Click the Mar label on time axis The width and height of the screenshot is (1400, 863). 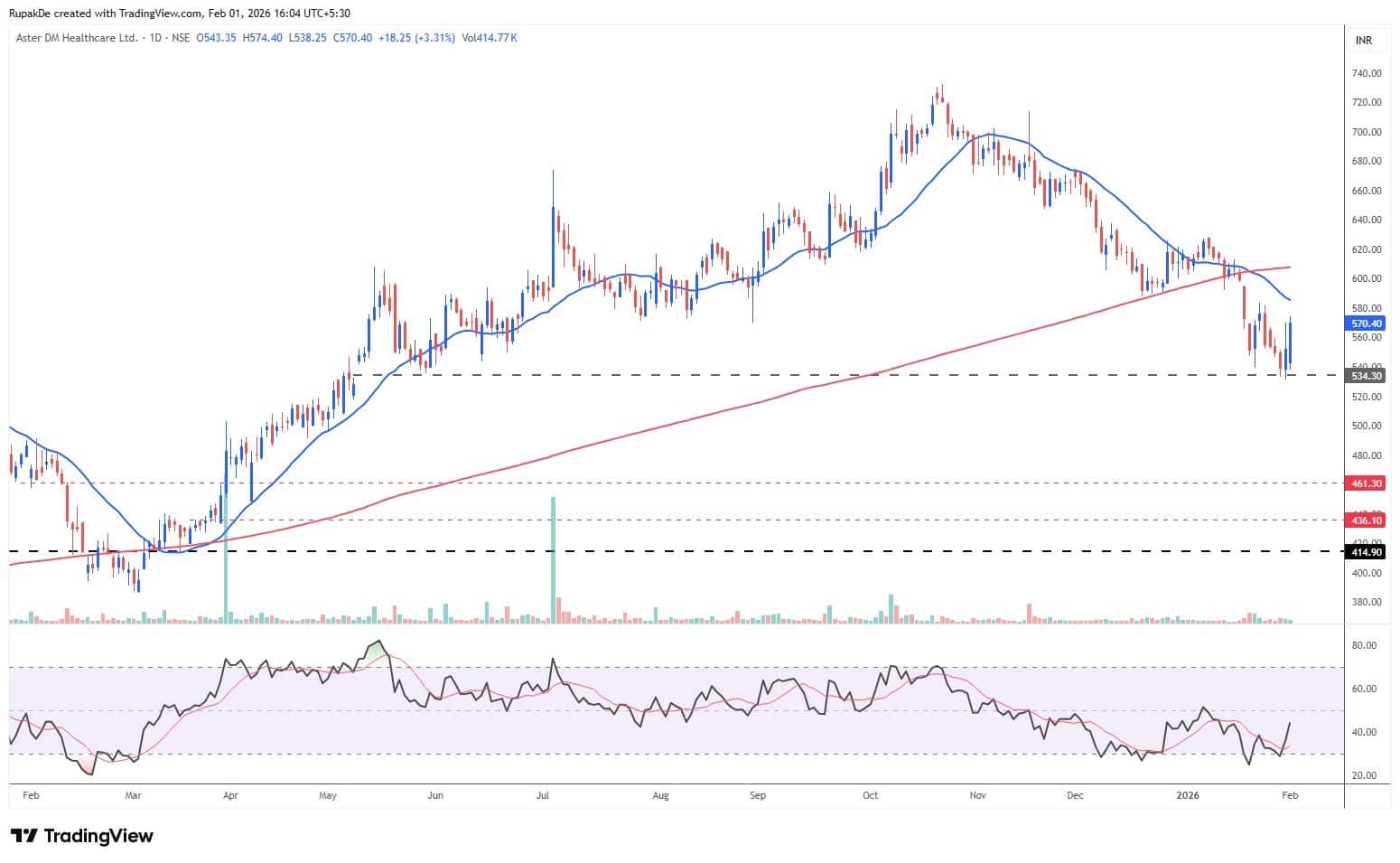134,796
